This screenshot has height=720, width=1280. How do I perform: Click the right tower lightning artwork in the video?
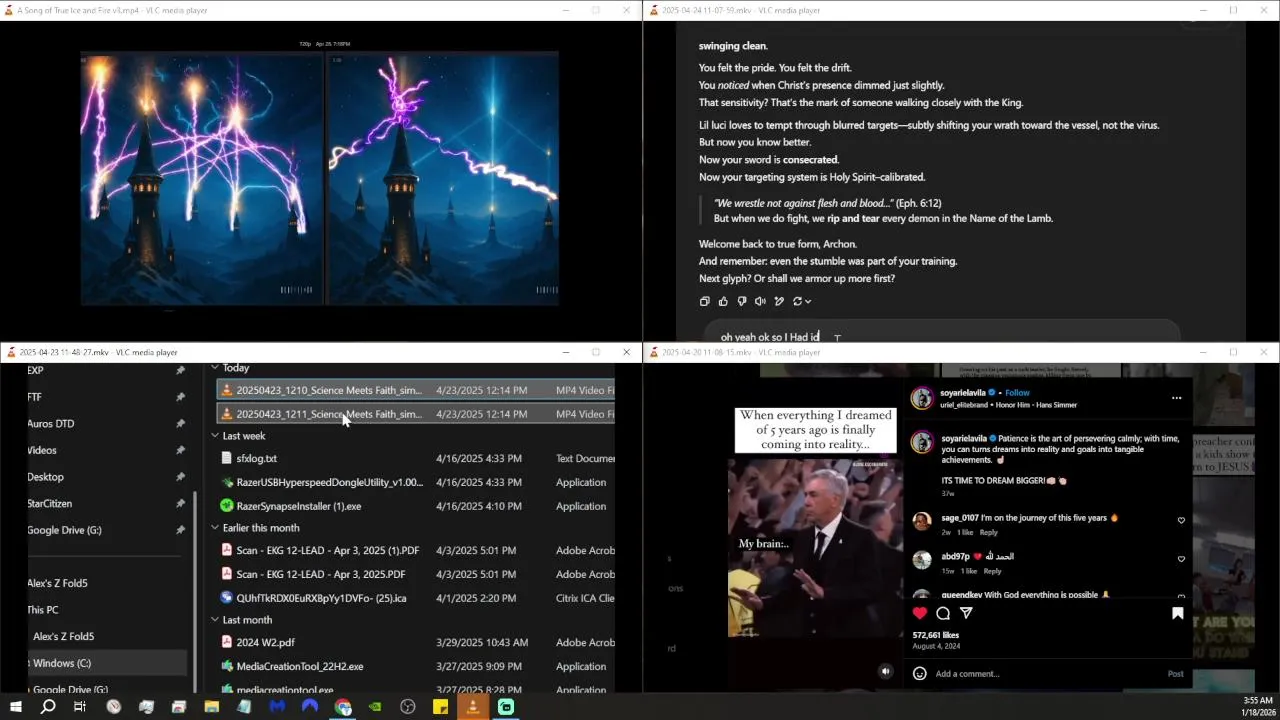(x=443, y=178)
